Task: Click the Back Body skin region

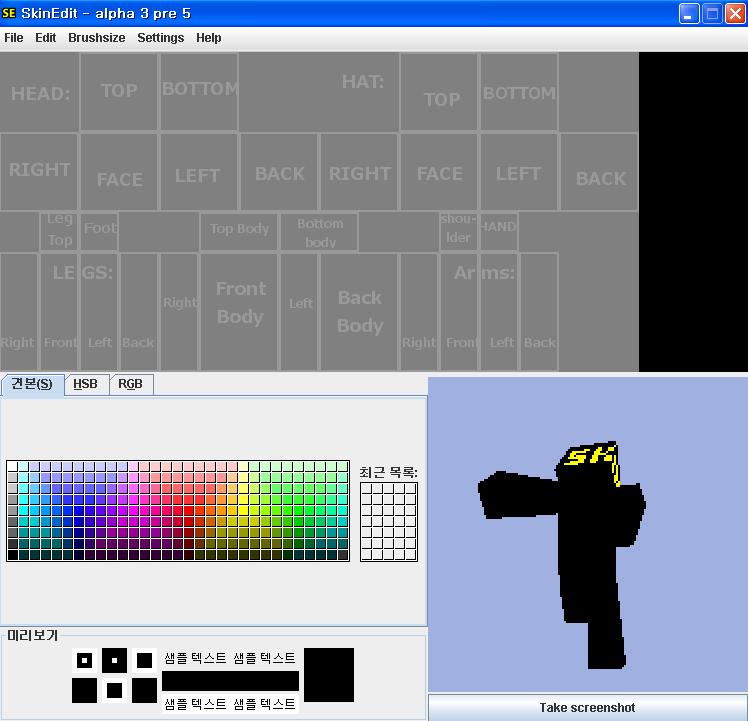Action: point(359,312)
